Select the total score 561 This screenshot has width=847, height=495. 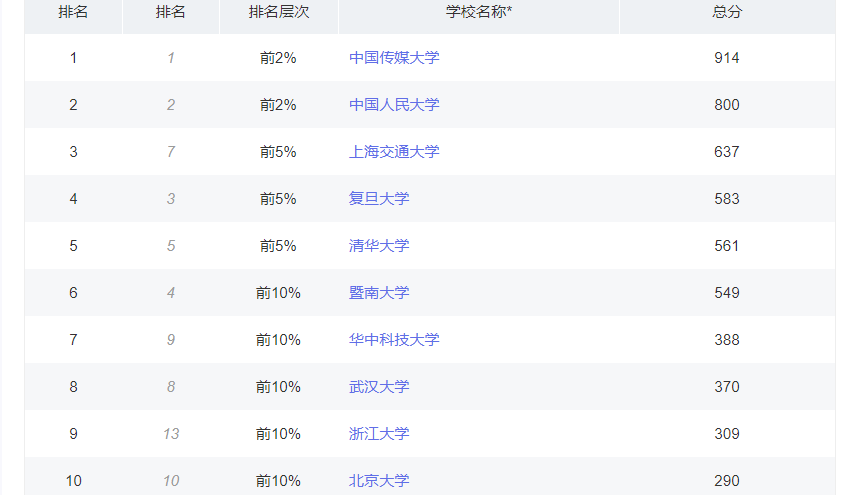pos(727,246)
